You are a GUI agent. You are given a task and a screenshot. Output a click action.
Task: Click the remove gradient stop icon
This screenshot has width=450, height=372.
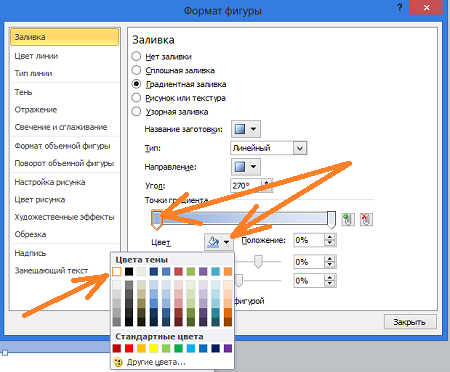tap(366, 220)
